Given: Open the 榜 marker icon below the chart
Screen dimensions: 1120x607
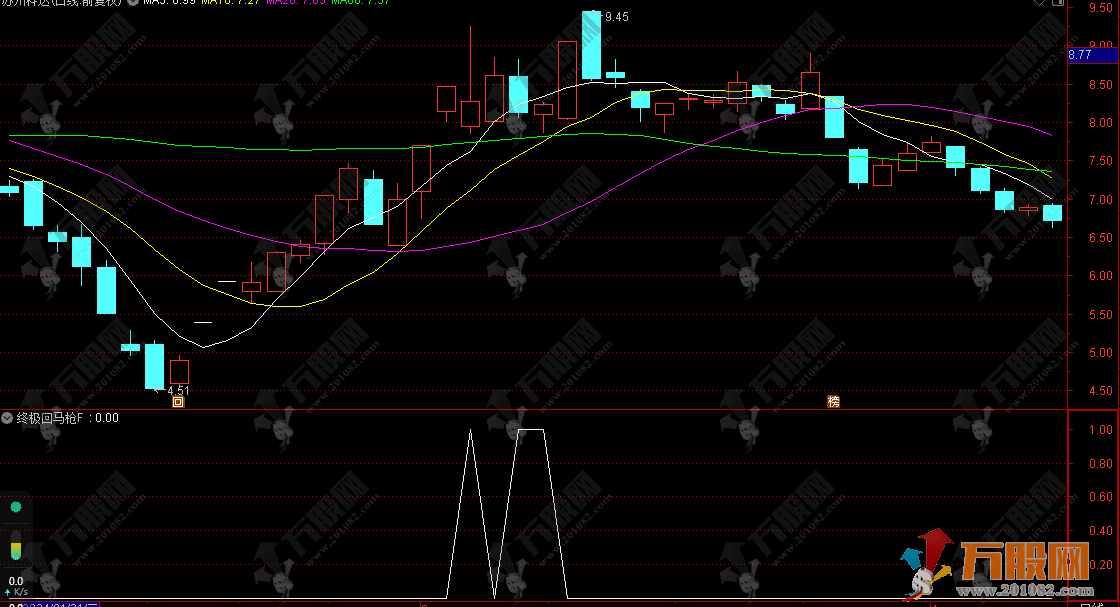Looking at the screenshot, I should click(833, 402).
